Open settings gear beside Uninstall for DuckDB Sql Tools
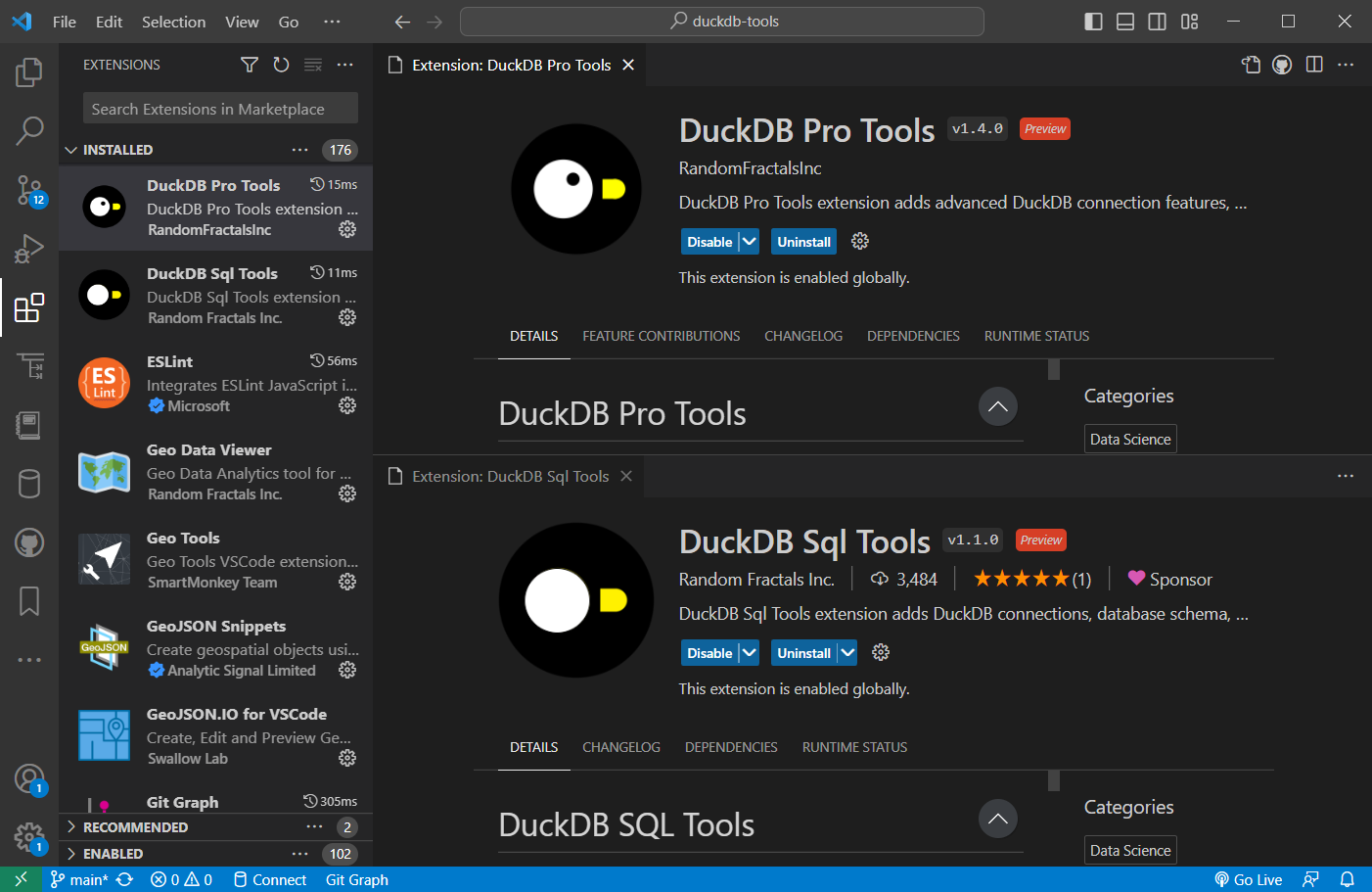Image resolution: width=1372 pixels, height=892 pixels. click(881, 652)
